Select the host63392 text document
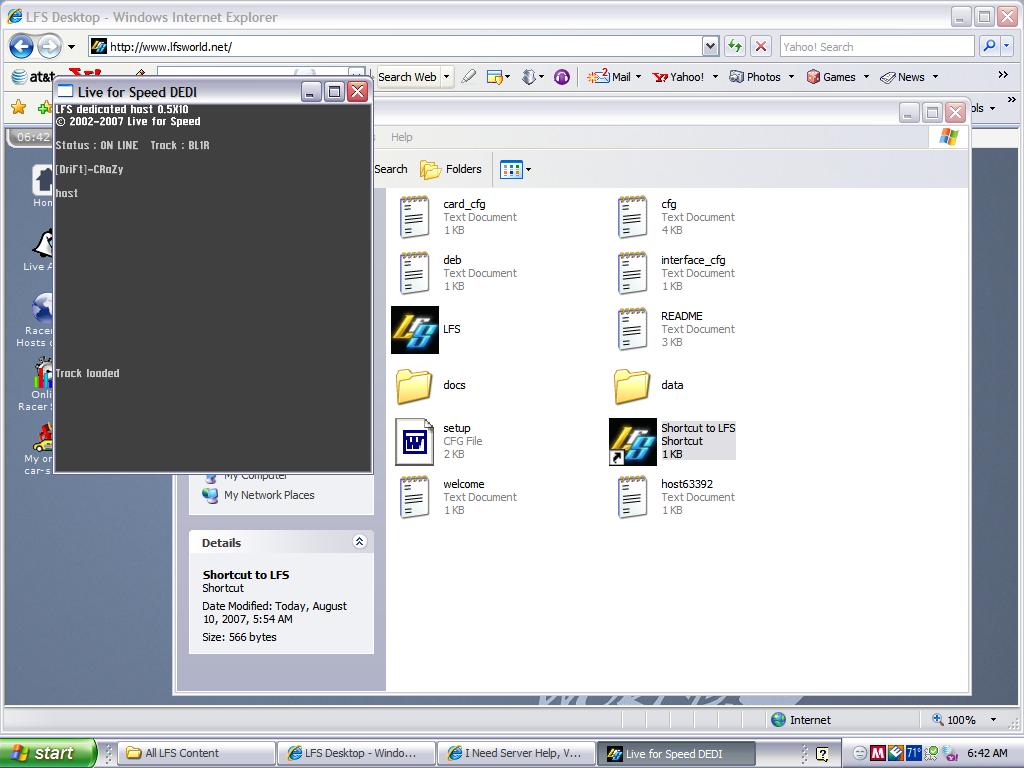The height and width of the screenshot is (768, 1024). pos(677,497)
